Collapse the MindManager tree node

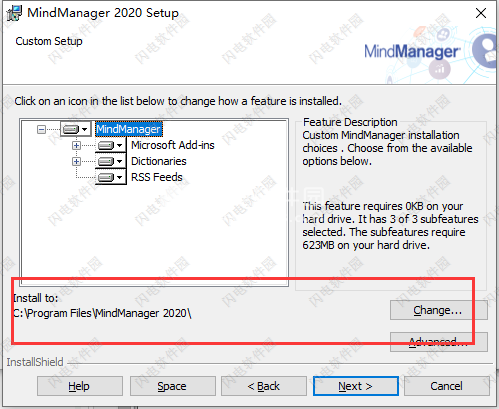point(41,129)
